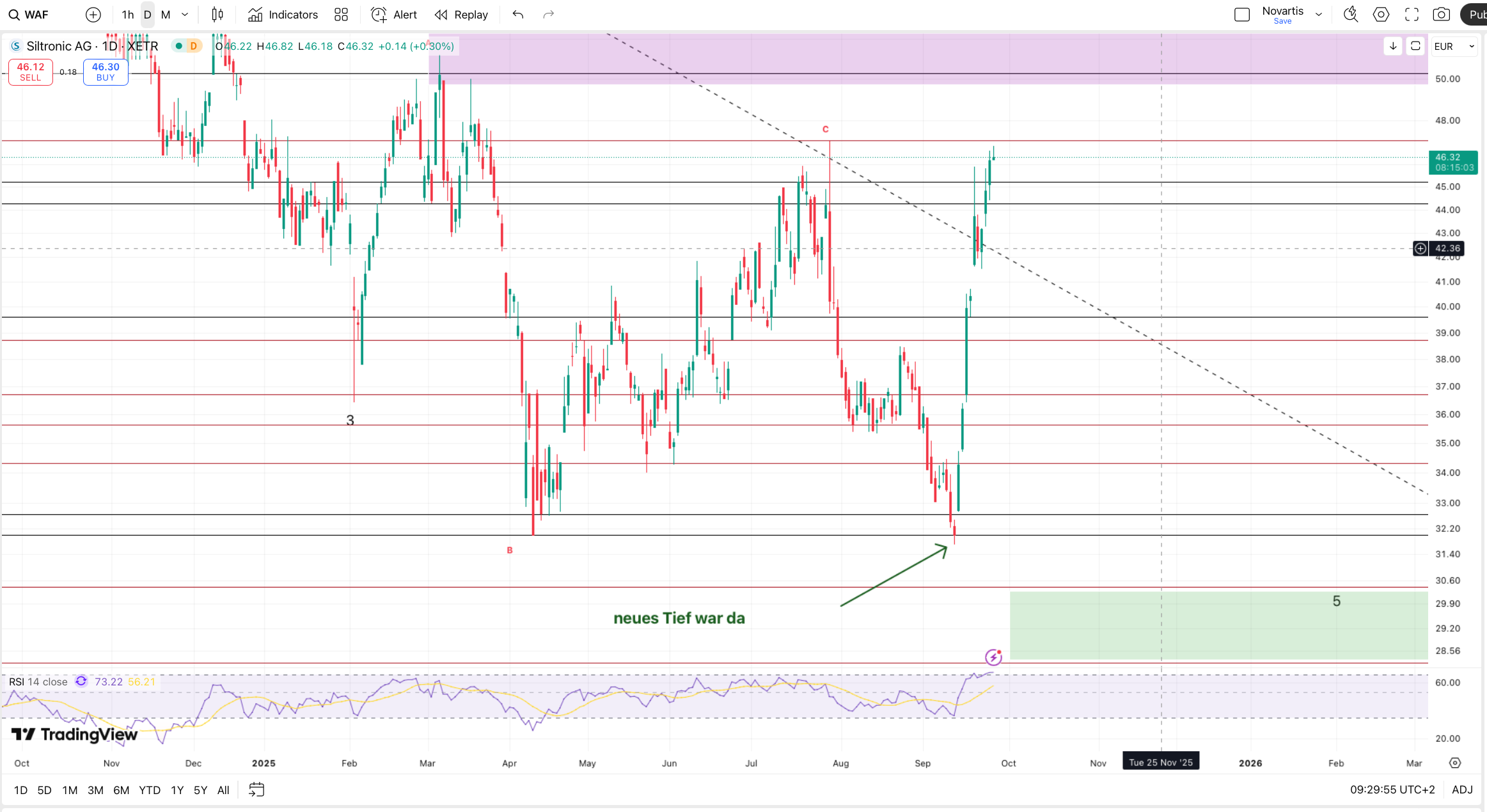Enter fullscreen mode icon
This screenshot has width=1487, height=812.
coord(1412,15)
